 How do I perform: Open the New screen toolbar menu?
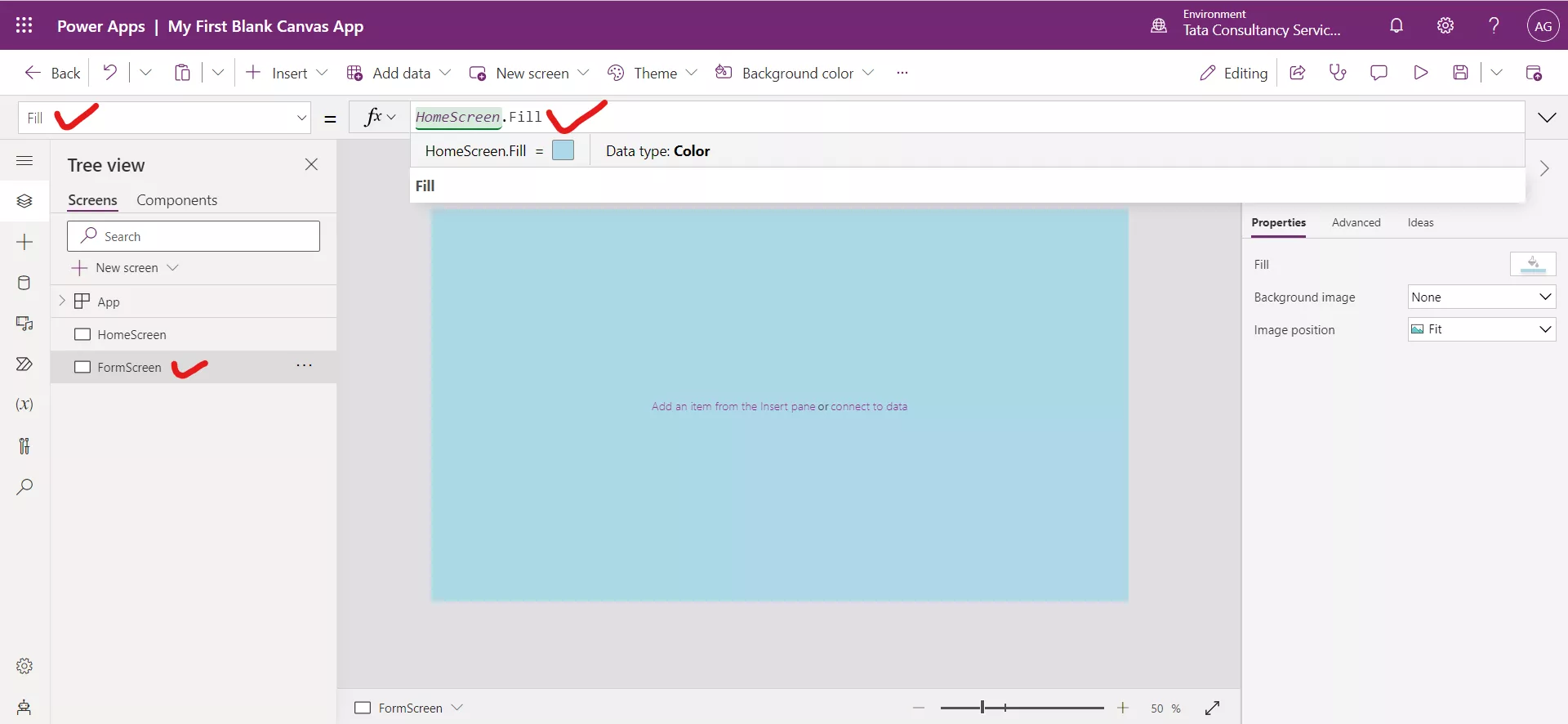(529, 73)
